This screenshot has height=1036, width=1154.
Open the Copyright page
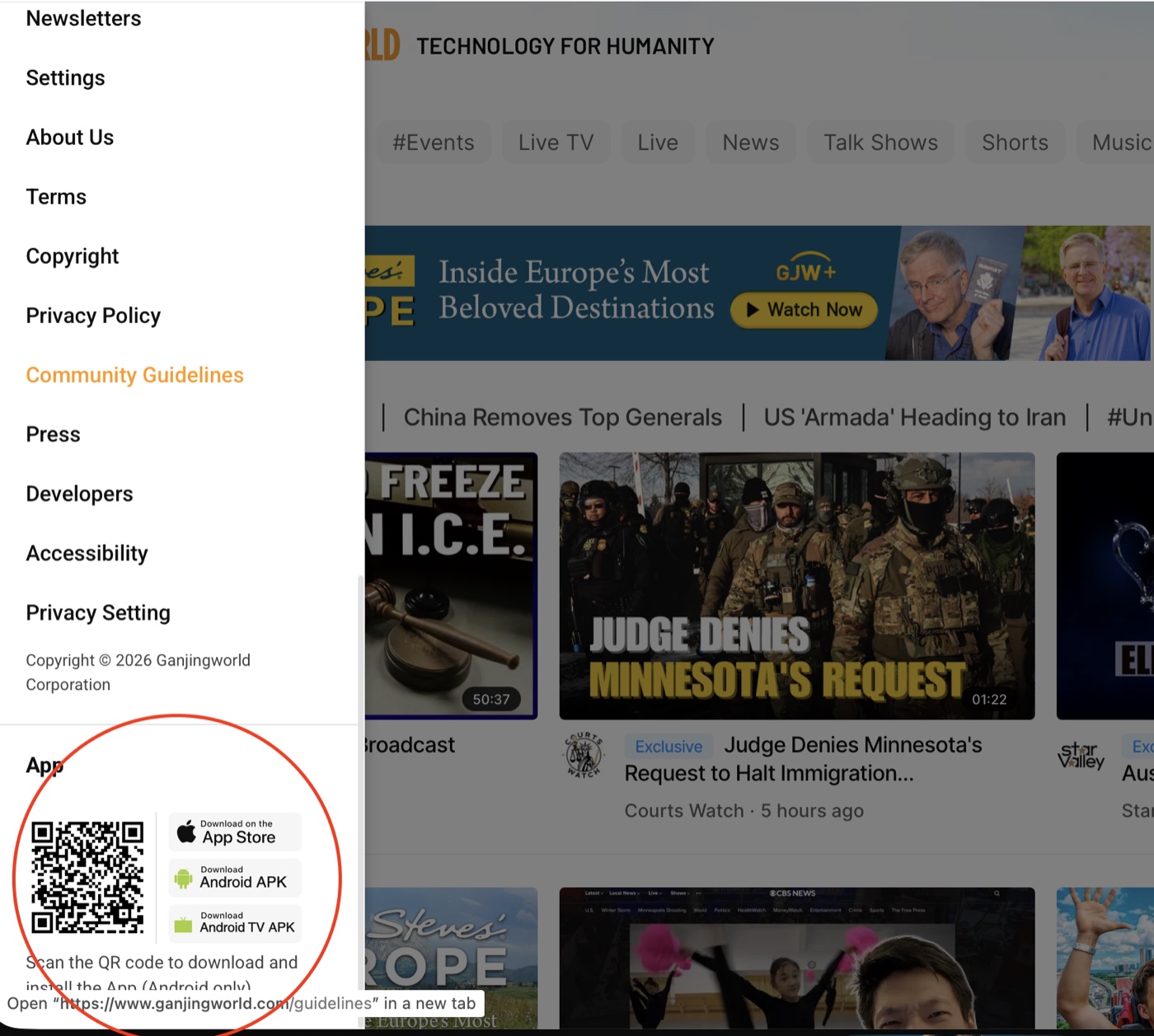73,256
